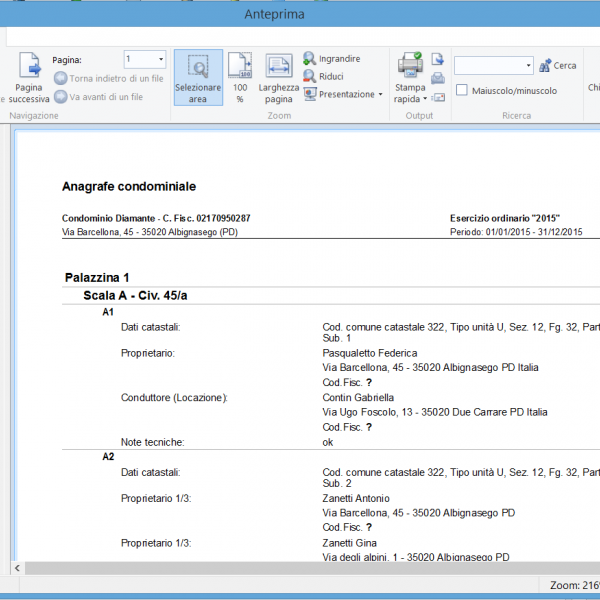Click the Stampa rapida printer icon
600x600 pixels.
click(x=409, y=68)
